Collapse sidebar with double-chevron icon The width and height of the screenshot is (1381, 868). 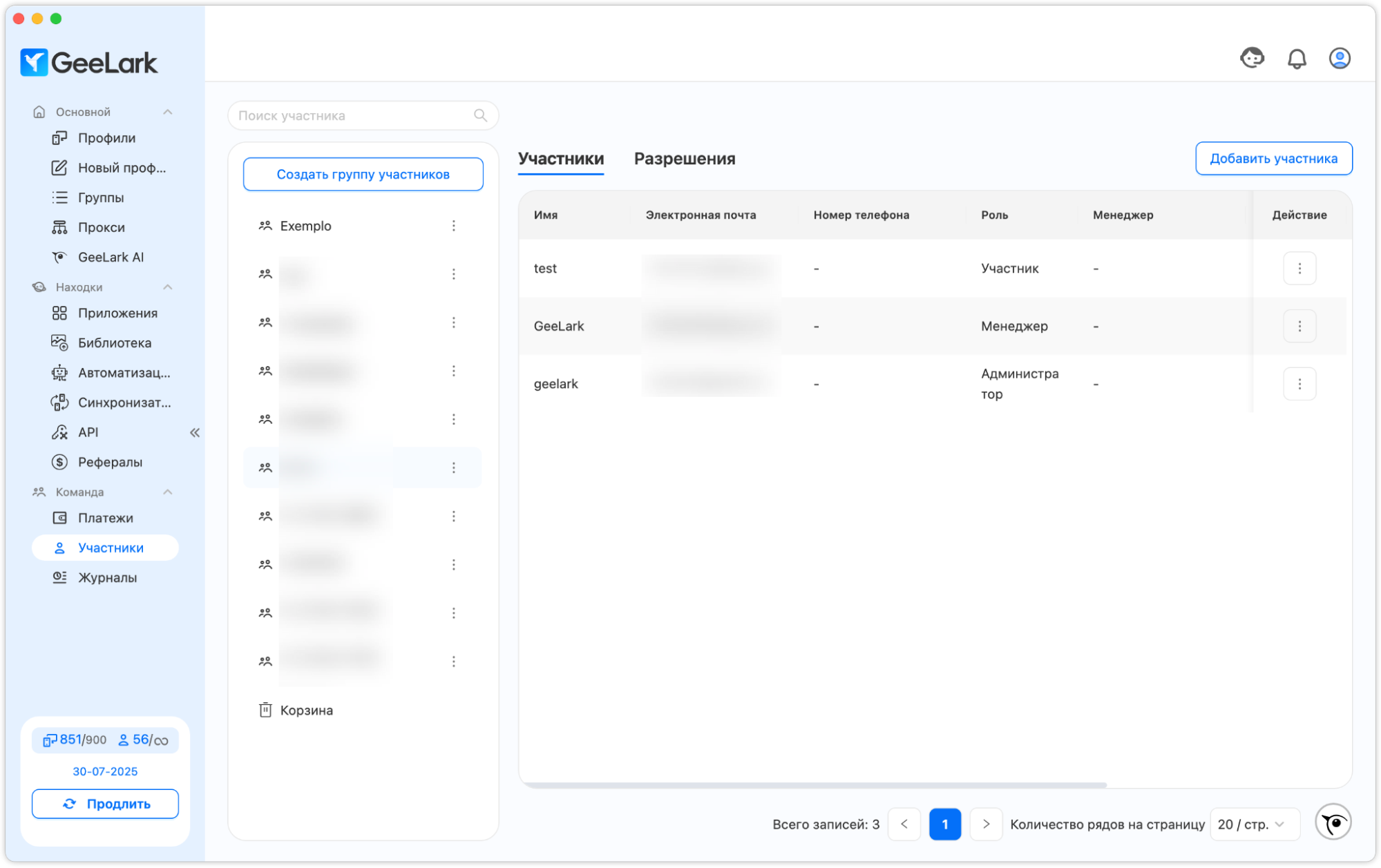point(195,432)
